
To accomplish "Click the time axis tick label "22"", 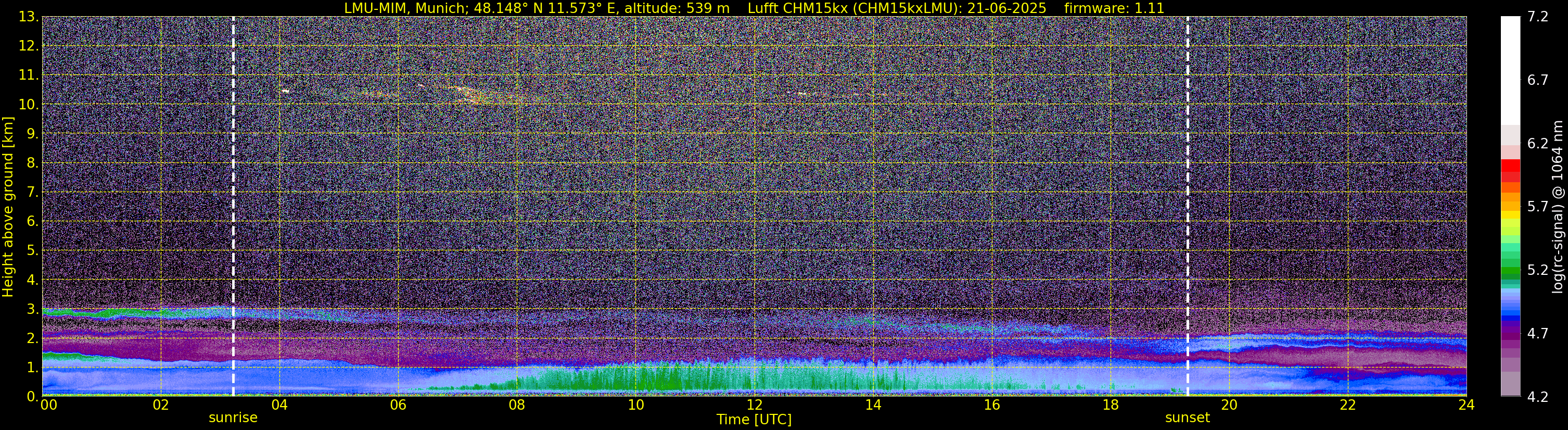I will click(1348, 405).
